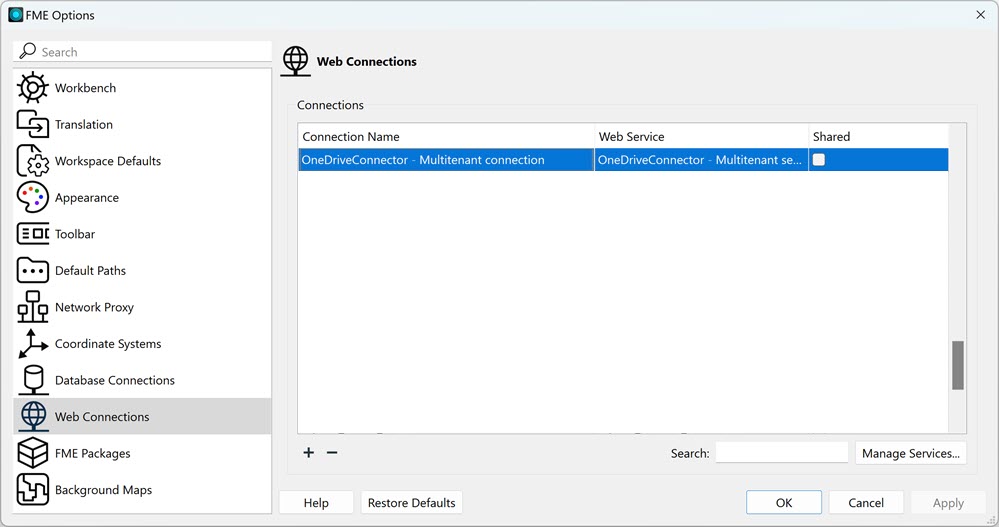Click 'OneDriveConnector - Multitenant se...' web service cell
999x527 pixels.
click(701, 159)
